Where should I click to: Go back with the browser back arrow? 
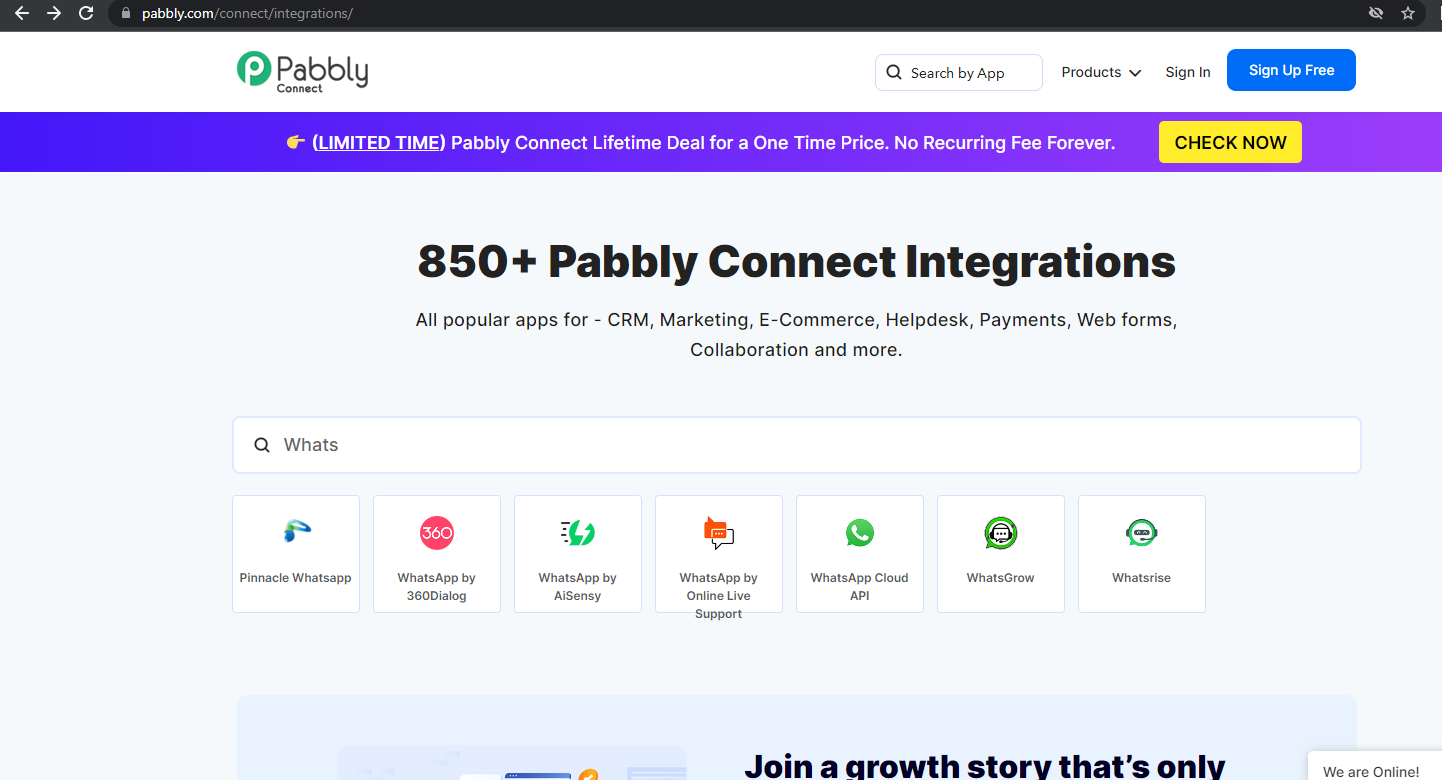coord(22,13)
